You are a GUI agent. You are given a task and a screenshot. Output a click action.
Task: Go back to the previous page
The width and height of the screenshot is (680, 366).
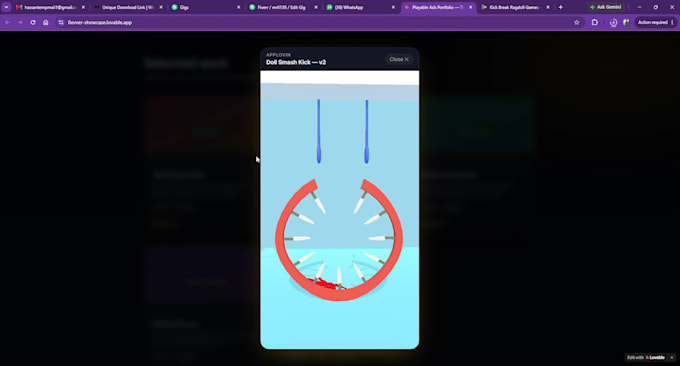(x=8, y=23)
